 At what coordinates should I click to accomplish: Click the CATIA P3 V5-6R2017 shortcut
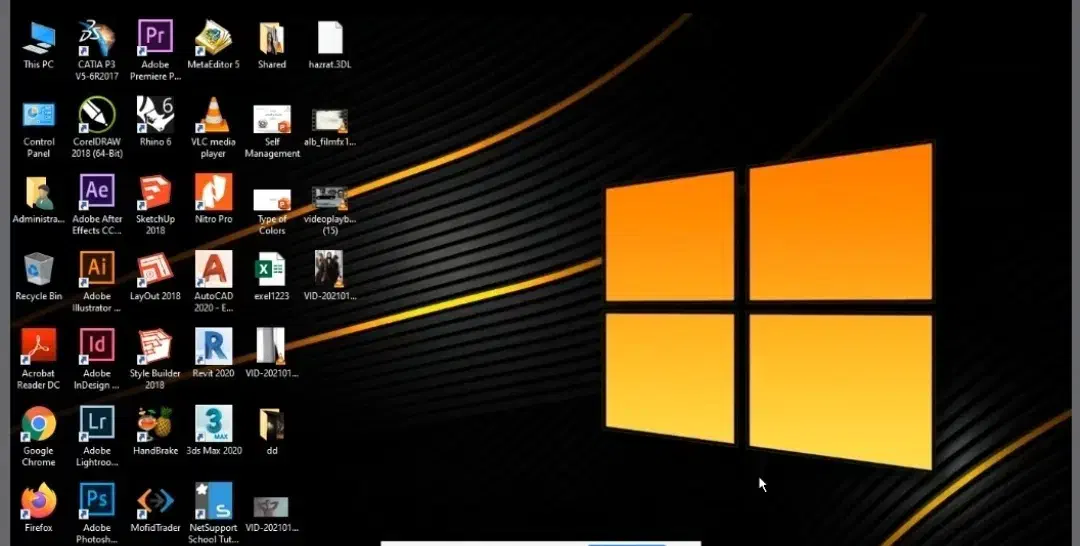click(x=97, y=39)
